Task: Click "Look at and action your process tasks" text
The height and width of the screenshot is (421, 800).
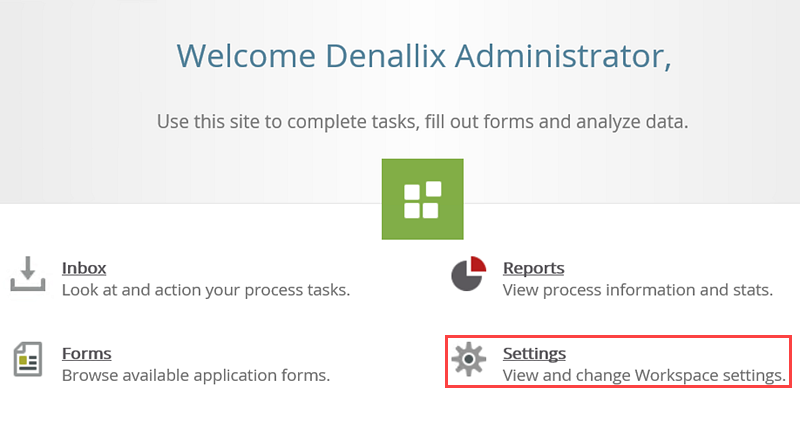Action: pyautogui.click(x=205, y=290)
